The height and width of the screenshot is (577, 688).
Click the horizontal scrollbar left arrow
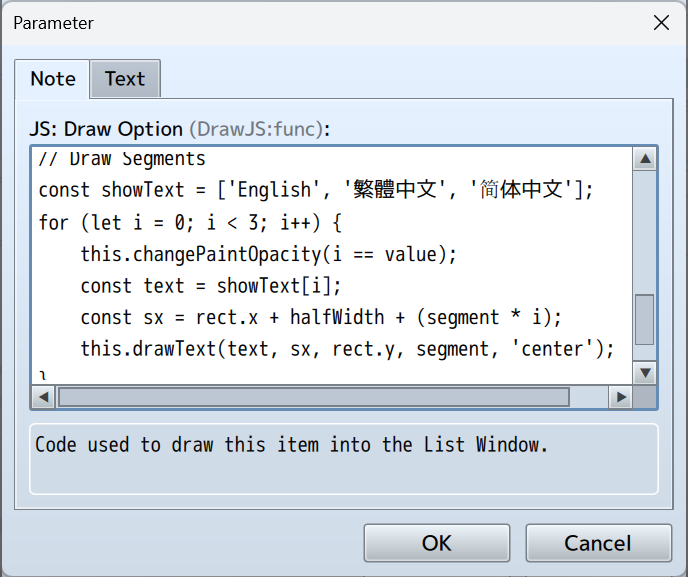pos(44,397)
